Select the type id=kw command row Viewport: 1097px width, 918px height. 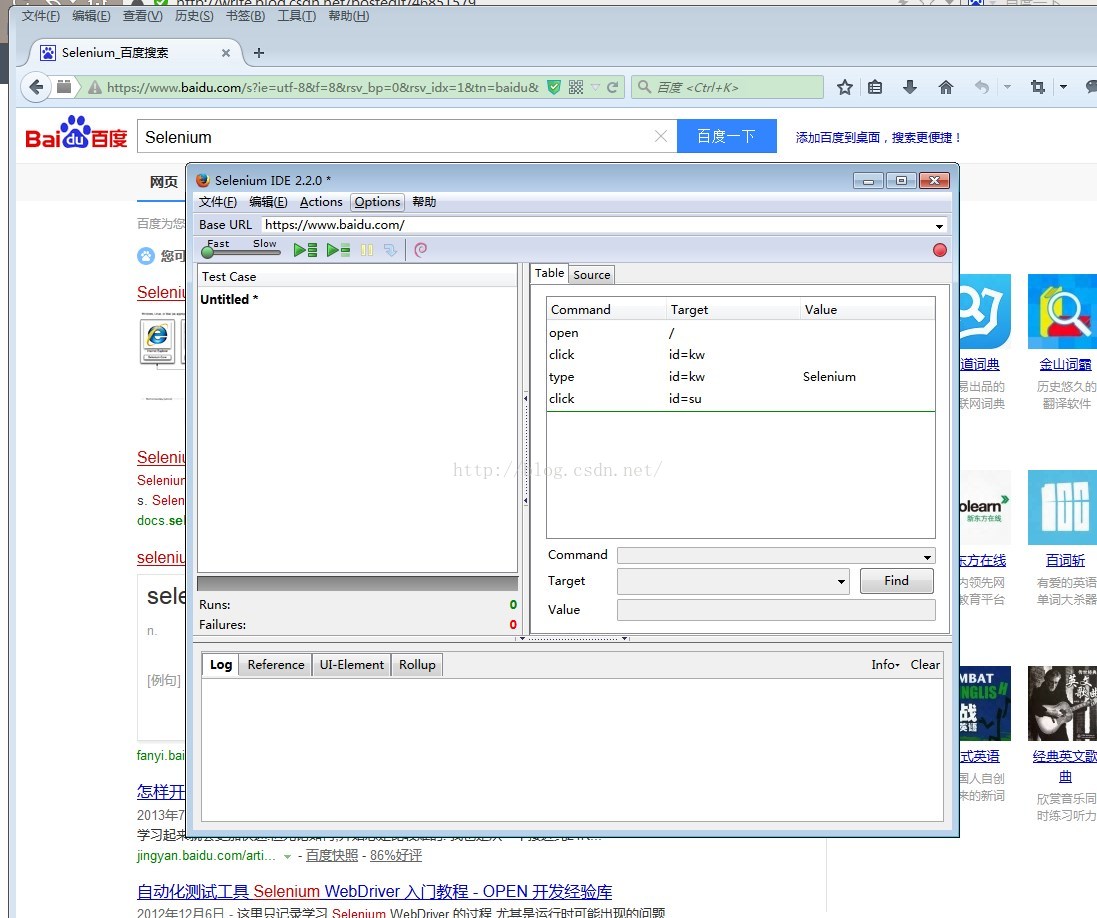click(740, 377)
